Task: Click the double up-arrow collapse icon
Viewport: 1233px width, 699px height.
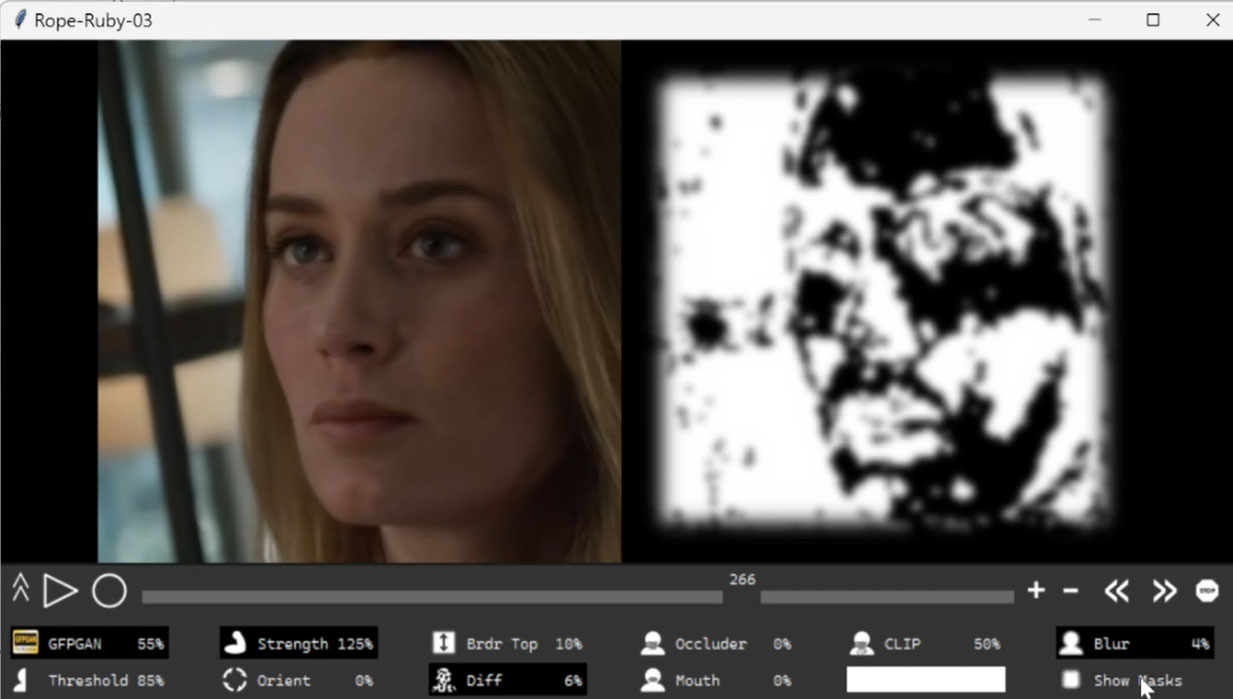Action: pos(21,588)
